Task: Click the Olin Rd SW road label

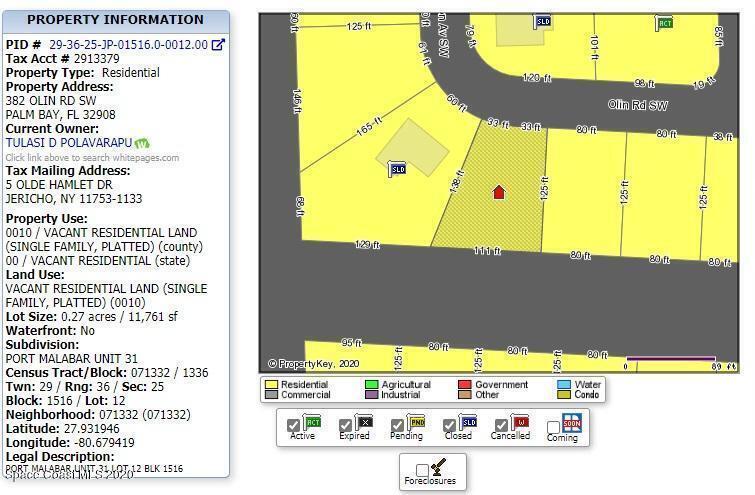Action: pyautogui.click(x=638, y=105)
